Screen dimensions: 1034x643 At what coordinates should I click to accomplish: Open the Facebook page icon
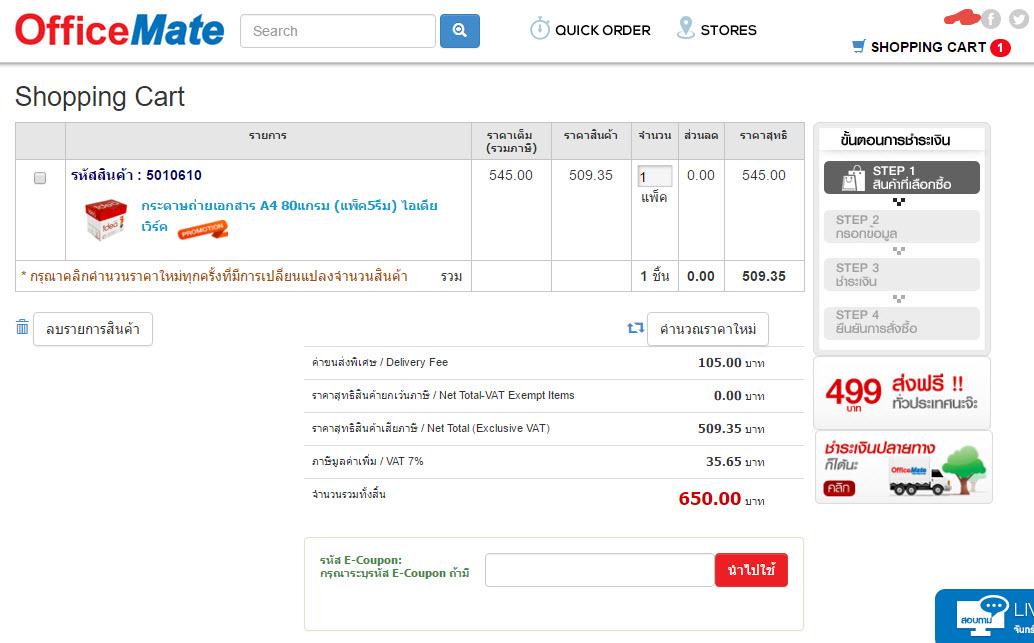(x=991, y=19)
